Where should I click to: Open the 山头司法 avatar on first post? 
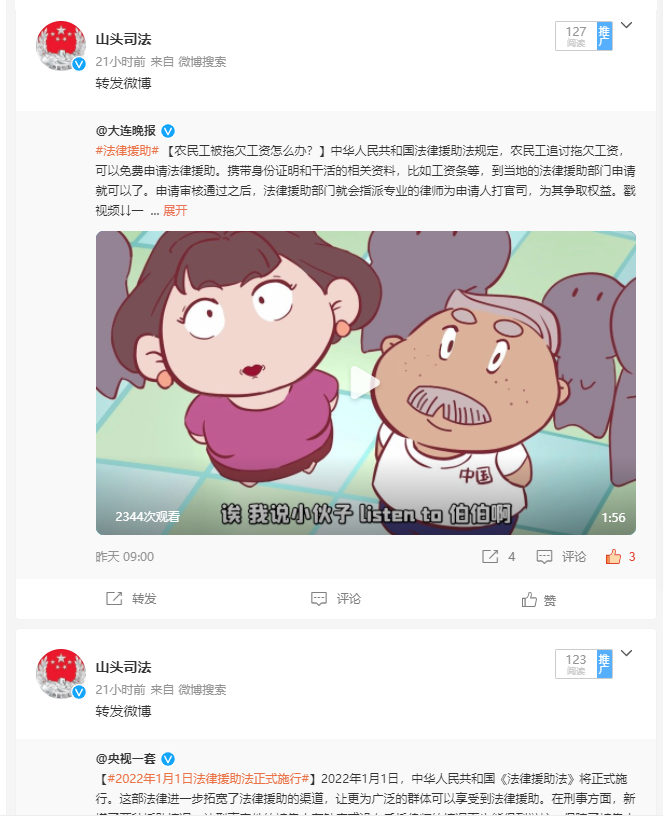tap(61, 46)
